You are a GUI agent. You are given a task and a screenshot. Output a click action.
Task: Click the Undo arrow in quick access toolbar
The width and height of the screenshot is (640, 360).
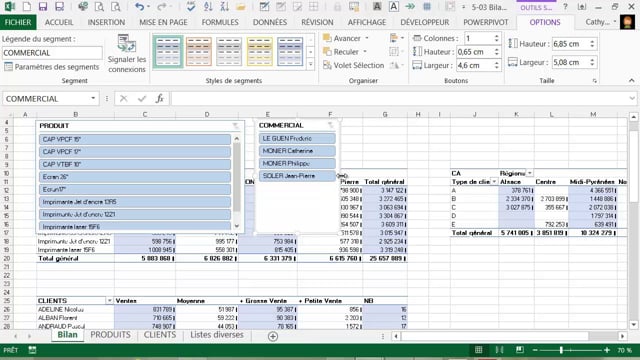pyautogui.click(x=140, y=7)
